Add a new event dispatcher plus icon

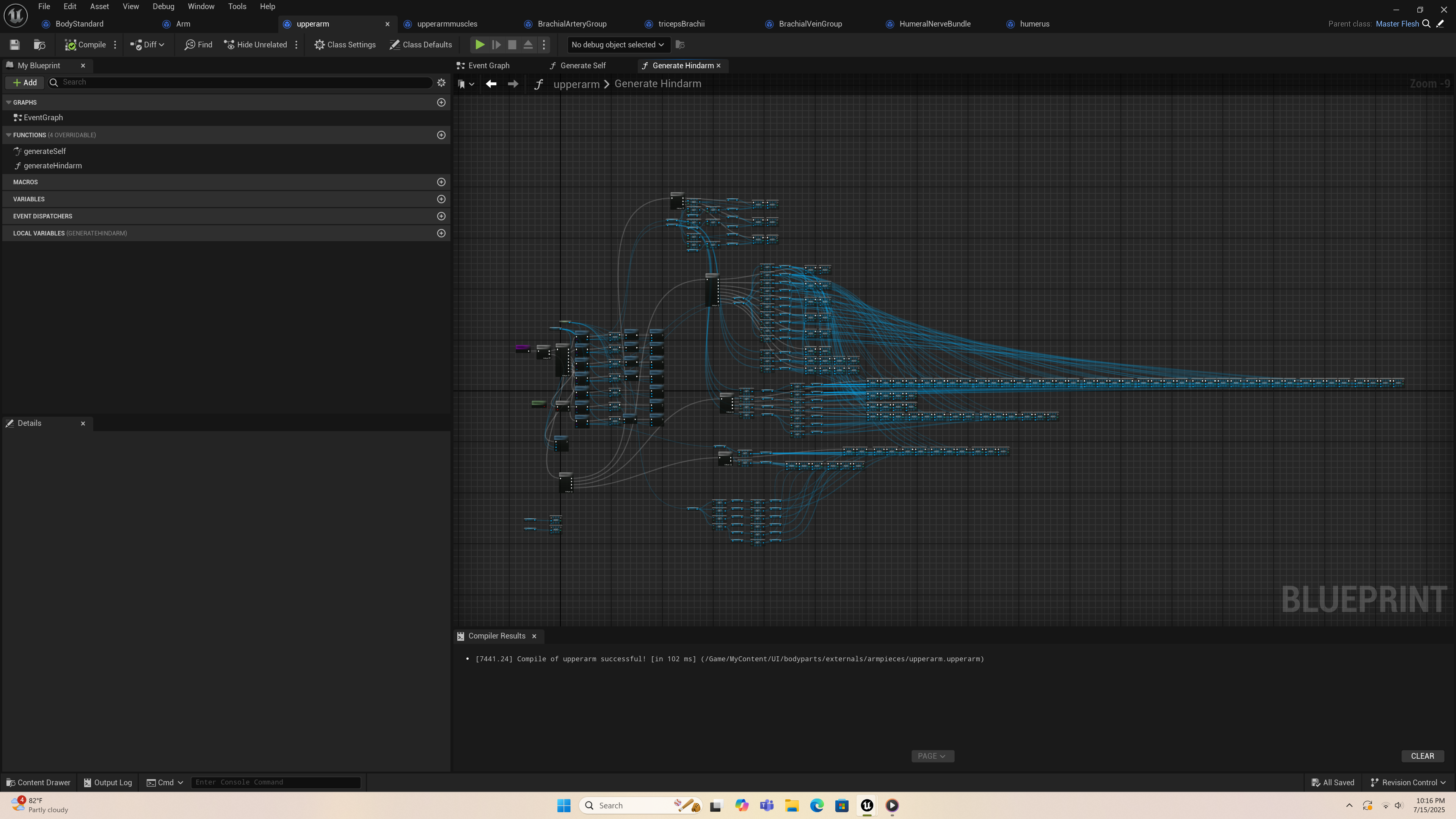coord(441,216)
